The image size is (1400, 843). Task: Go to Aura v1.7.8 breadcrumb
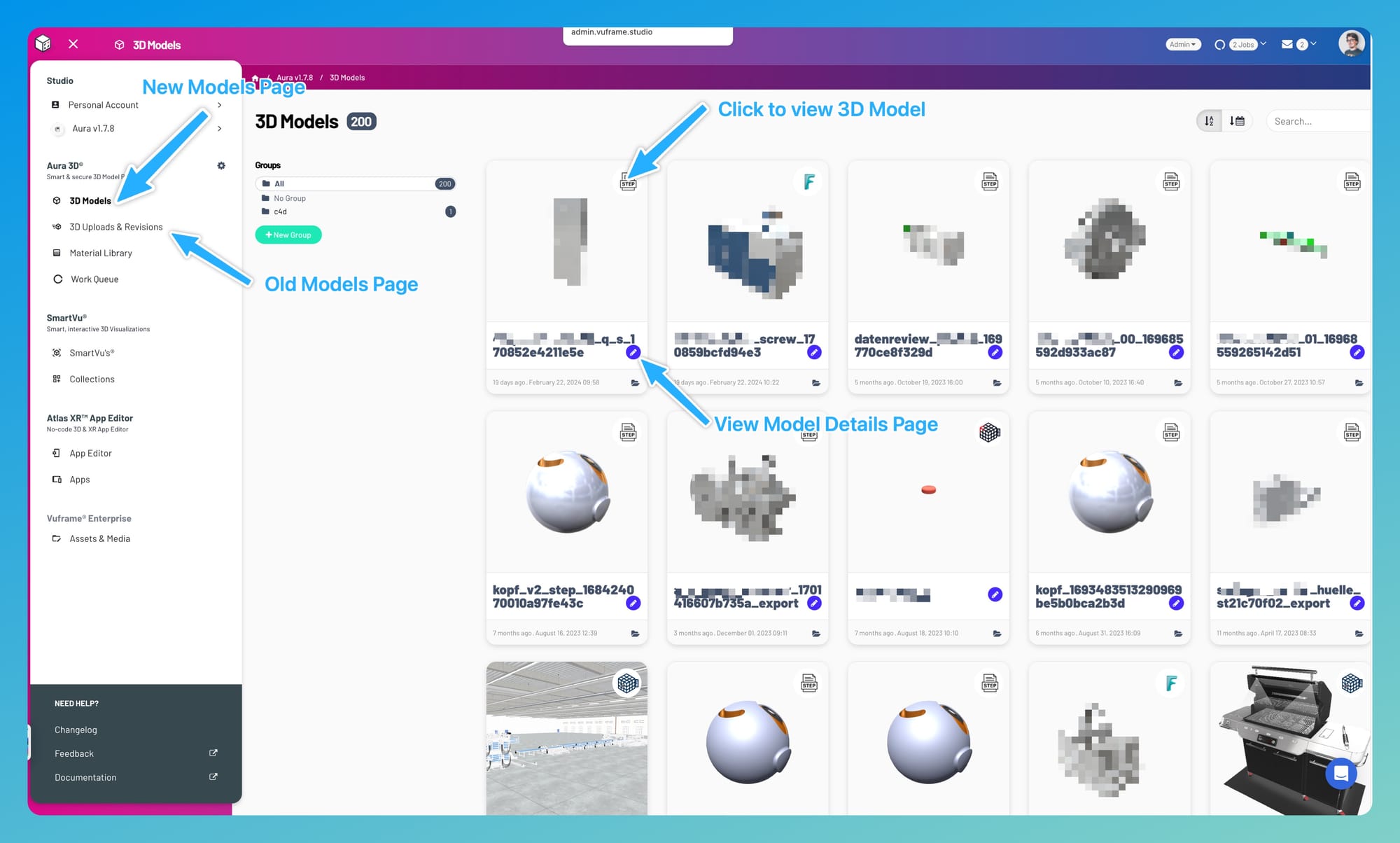(x=295, y=78)
